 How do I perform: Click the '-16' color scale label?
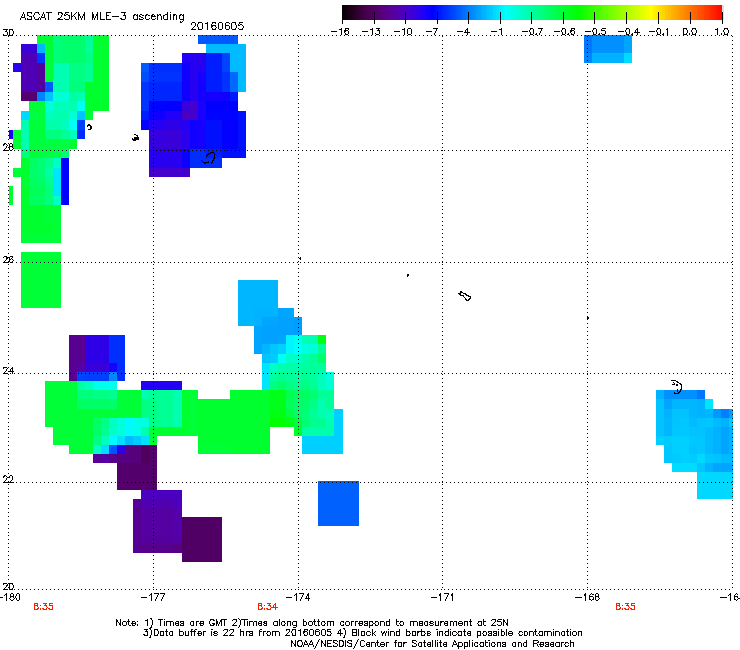point(340,32)
